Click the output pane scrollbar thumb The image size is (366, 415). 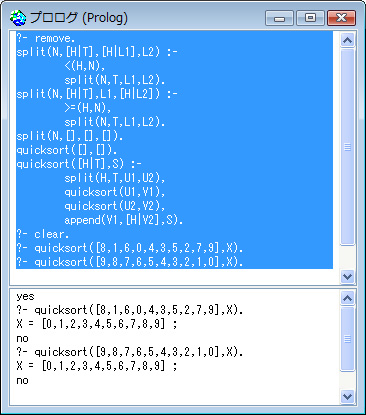coord(347,339)
